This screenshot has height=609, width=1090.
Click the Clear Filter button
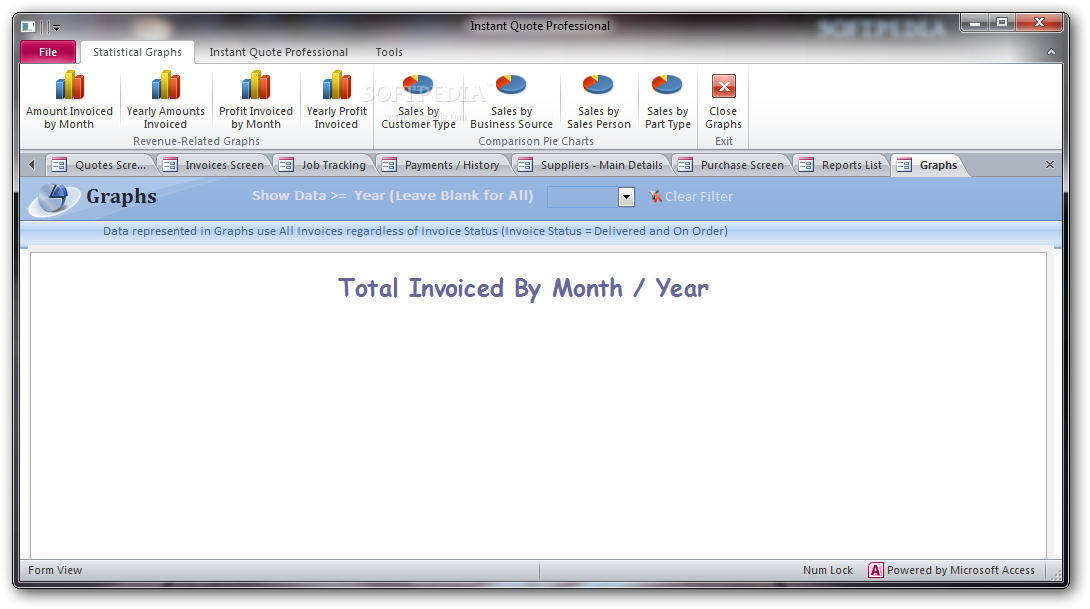(691, 197)
